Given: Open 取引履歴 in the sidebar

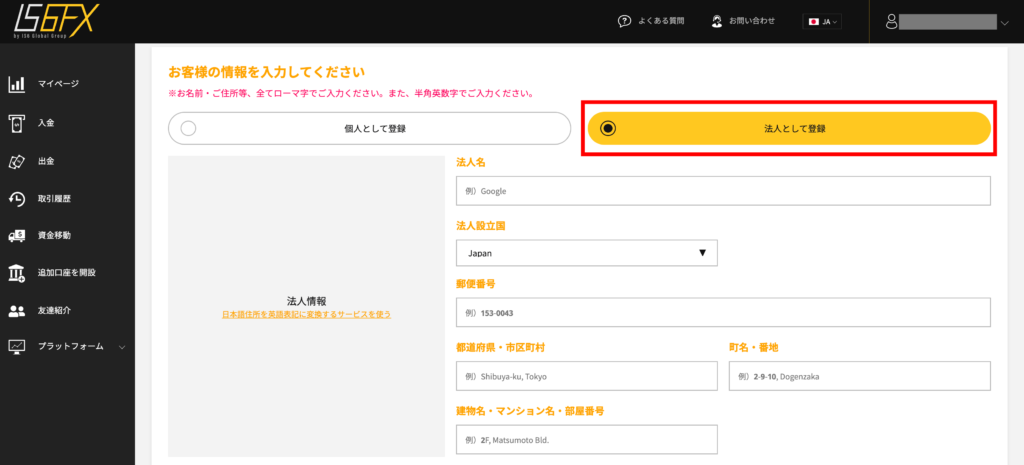Looking at the screenshot, I should pos(54,199).
